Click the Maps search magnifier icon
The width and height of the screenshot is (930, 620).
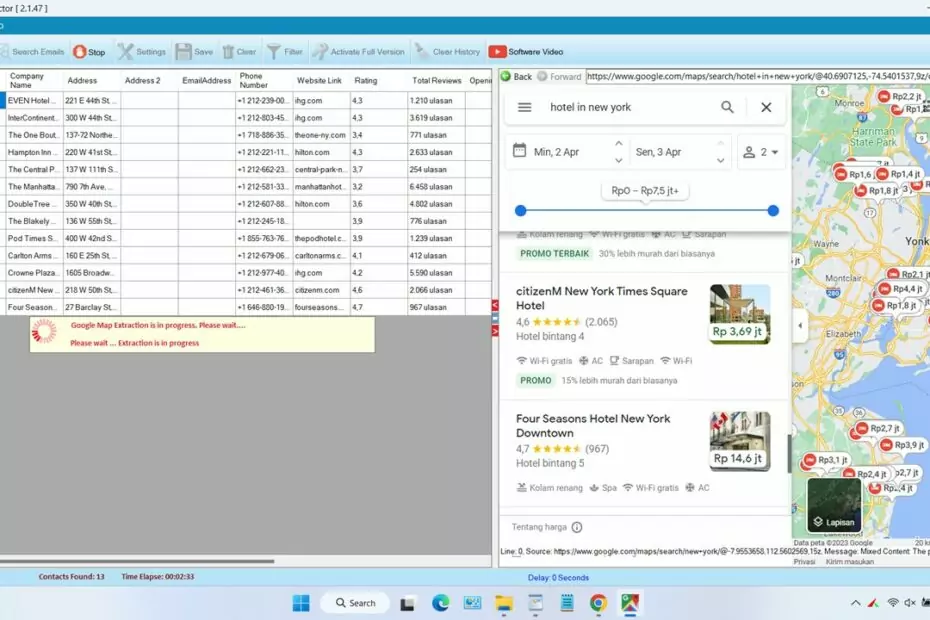[727, 107]
